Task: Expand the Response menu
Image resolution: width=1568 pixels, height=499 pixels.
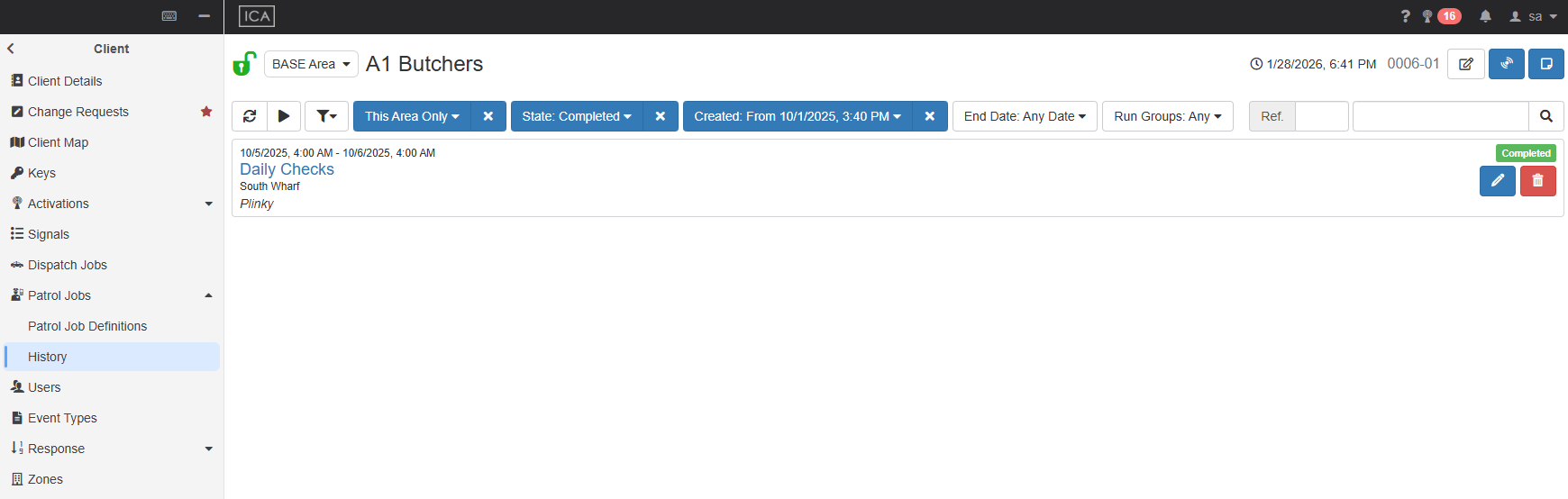Action: coord(112,449)
